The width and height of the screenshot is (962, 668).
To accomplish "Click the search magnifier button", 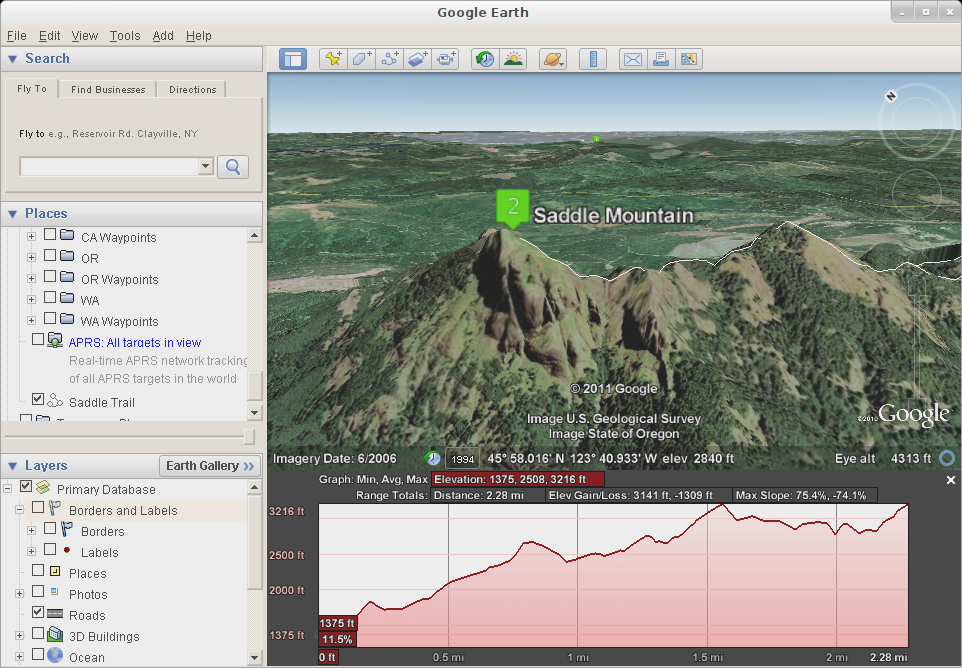I will tap(233, 167).
